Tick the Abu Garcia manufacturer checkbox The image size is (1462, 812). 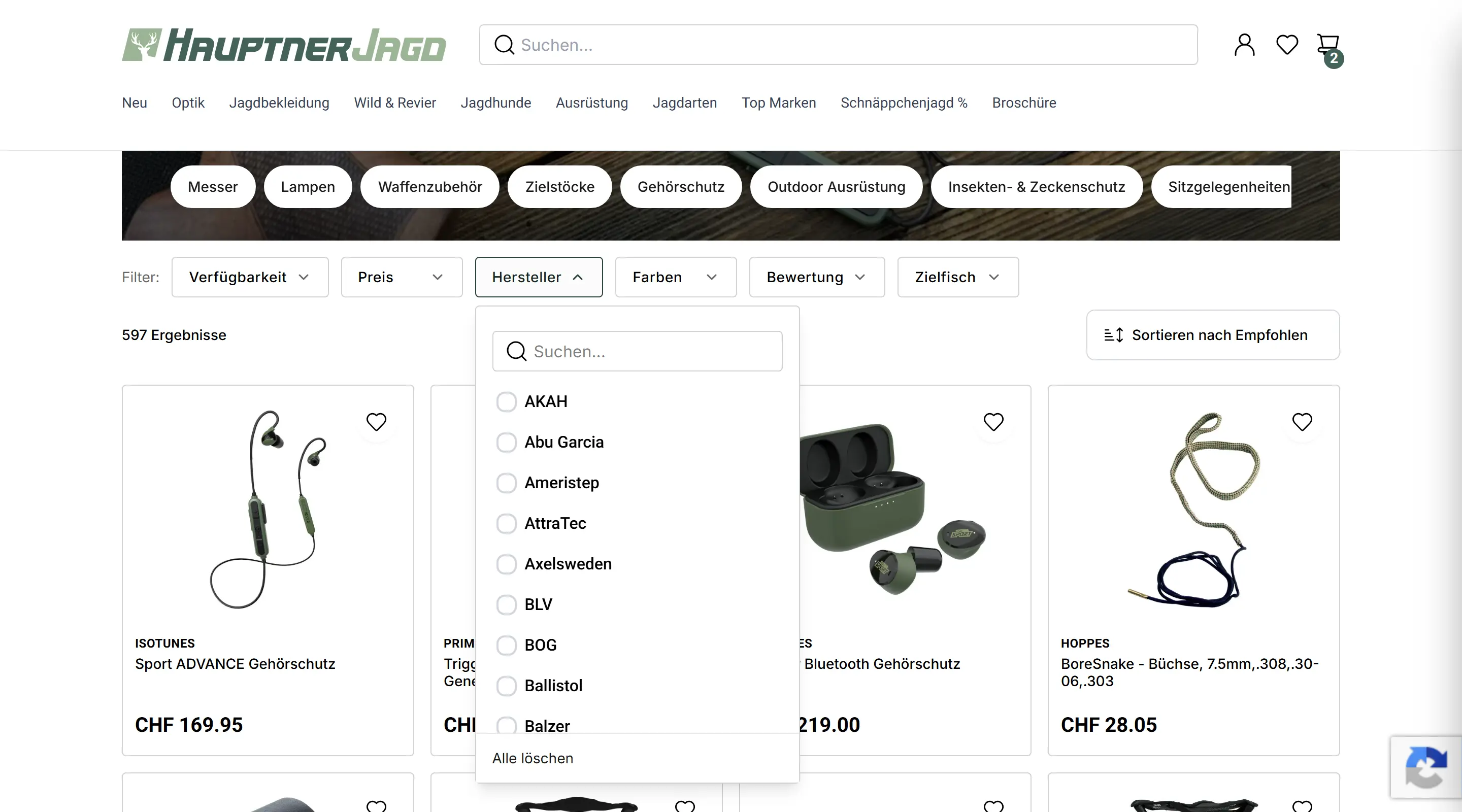[506, 442]
